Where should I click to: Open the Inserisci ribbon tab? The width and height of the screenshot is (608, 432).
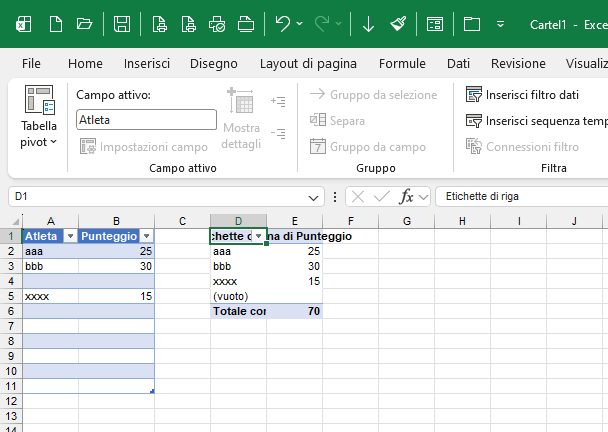coord(147,64)
